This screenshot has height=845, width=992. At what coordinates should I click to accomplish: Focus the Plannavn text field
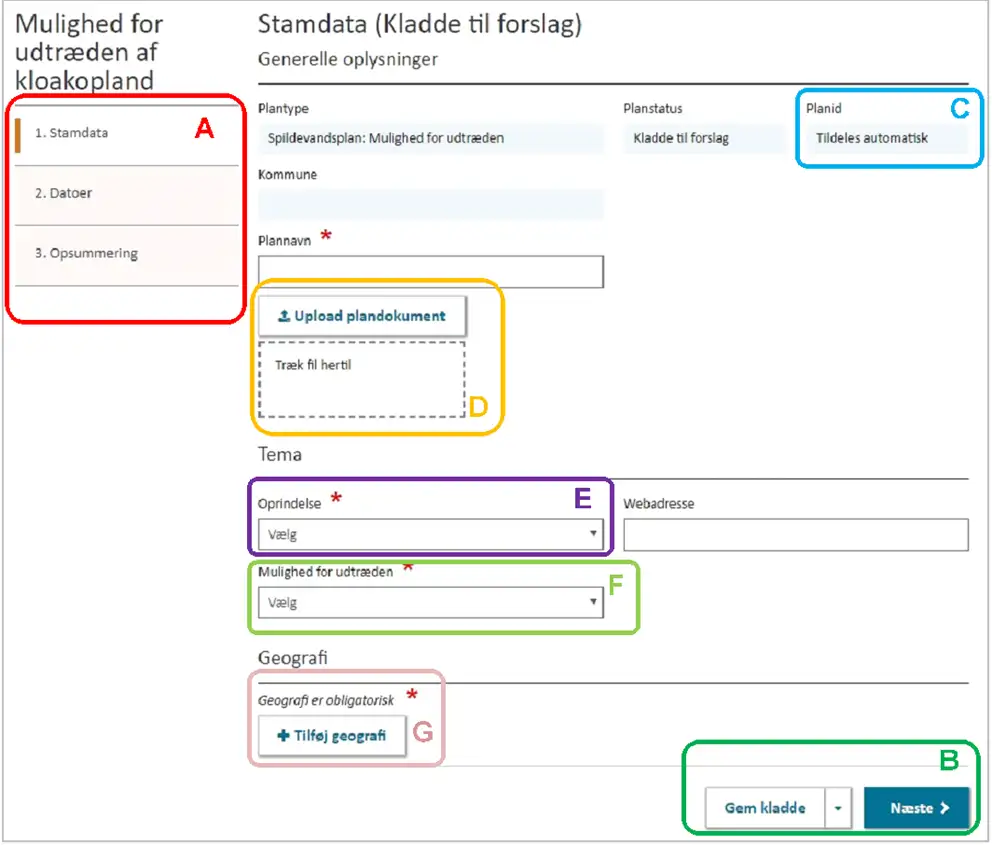tap(430, 272)
